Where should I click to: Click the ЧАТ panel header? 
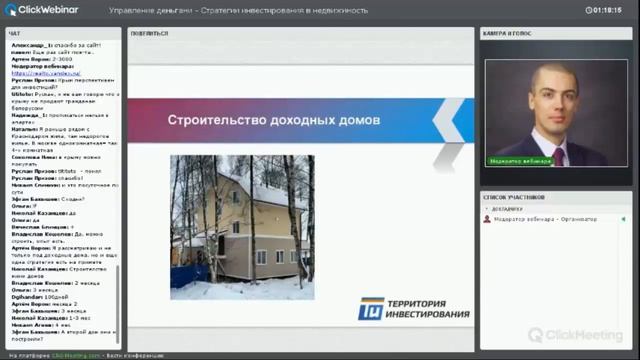63,33
